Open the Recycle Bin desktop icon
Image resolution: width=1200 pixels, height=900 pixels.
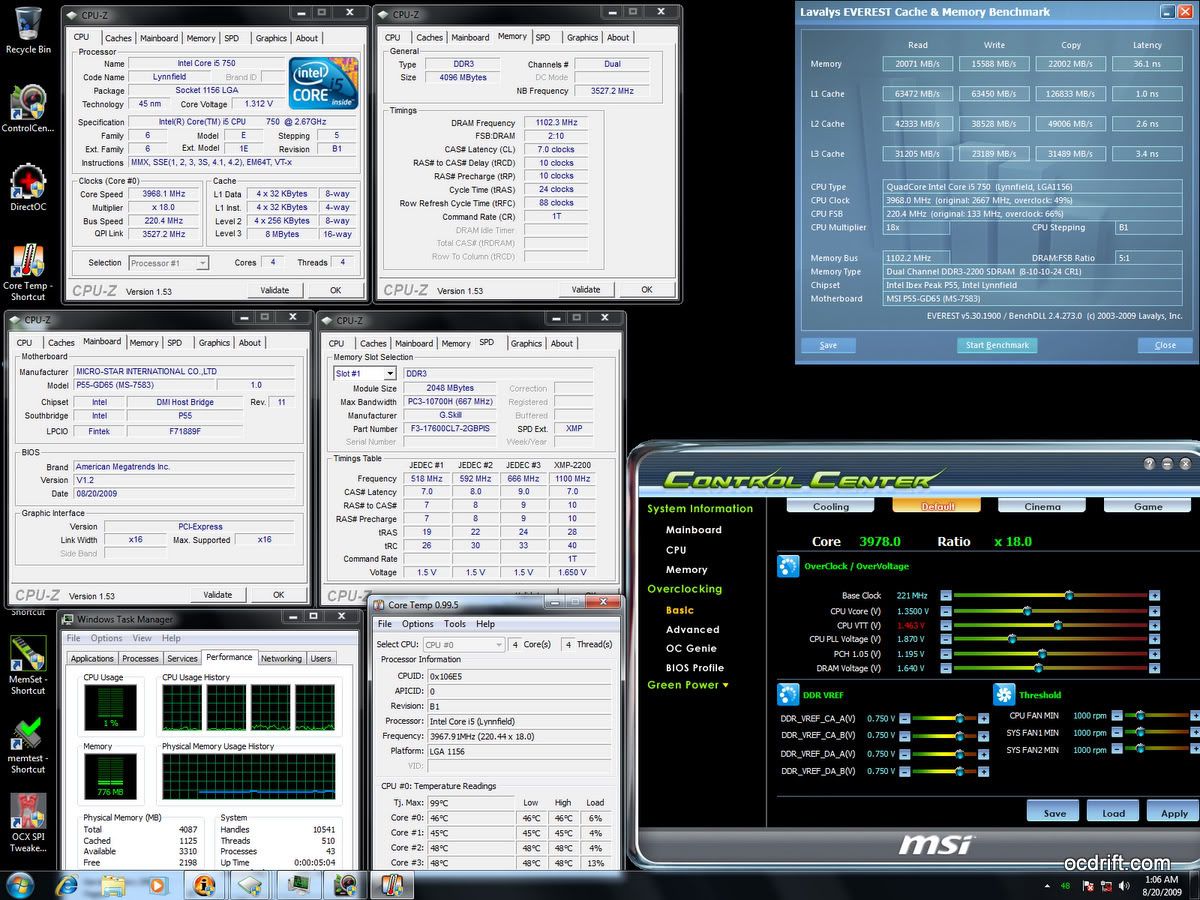pos(28,25)
